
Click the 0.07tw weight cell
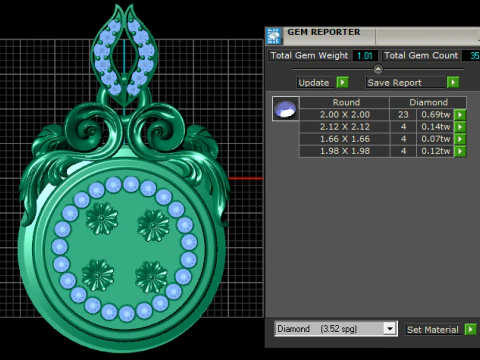click(435, 139)
